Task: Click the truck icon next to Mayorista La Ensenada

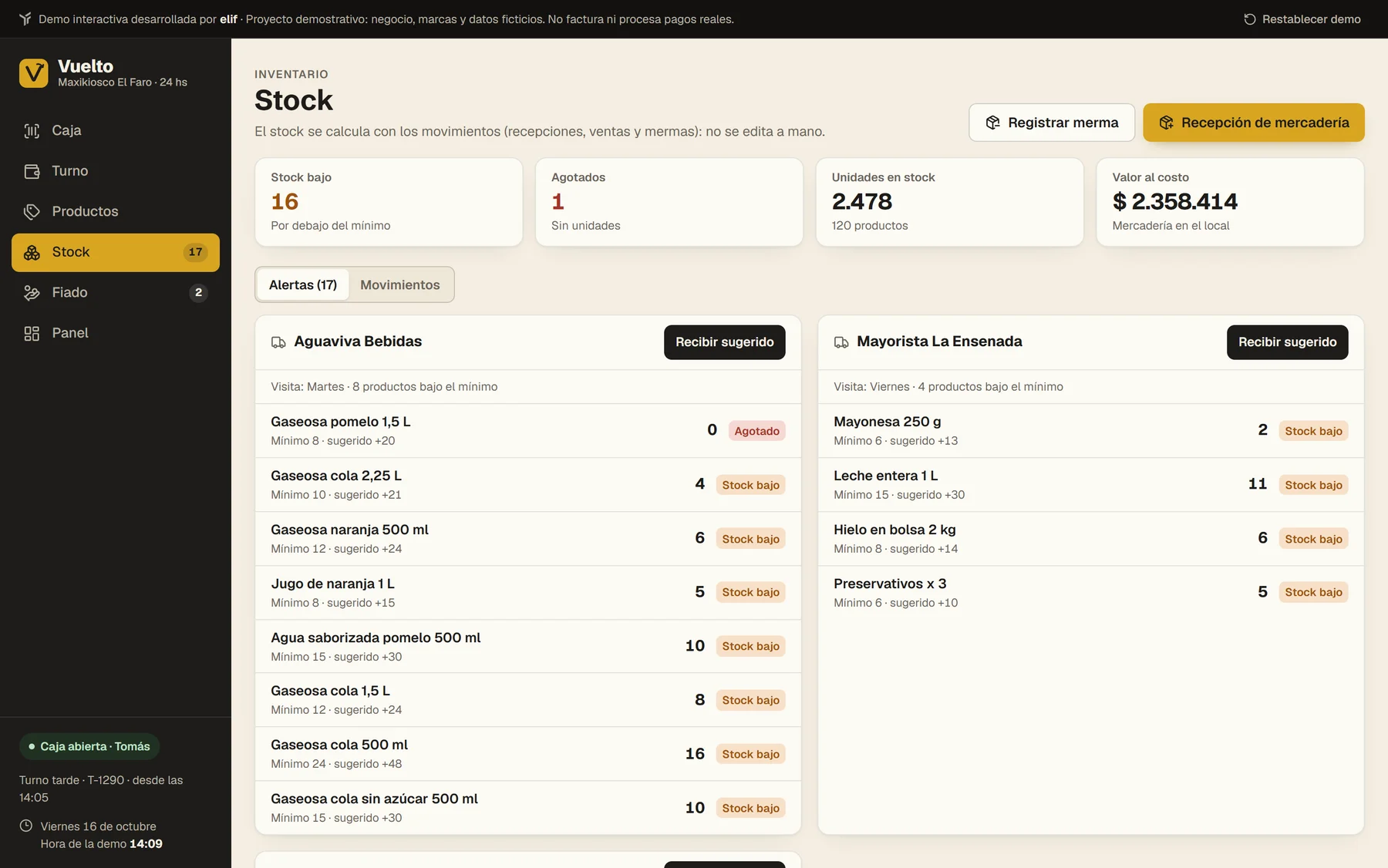Action: coord(841,342)
